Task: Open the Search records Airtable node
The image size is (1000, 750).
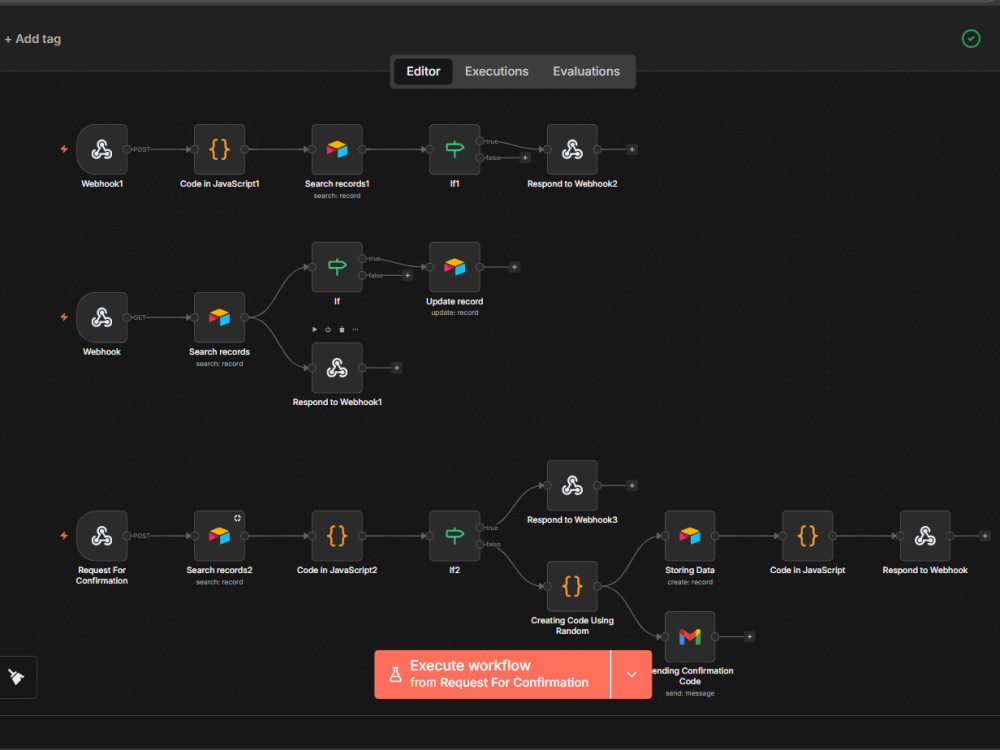Action: point(219,318)
